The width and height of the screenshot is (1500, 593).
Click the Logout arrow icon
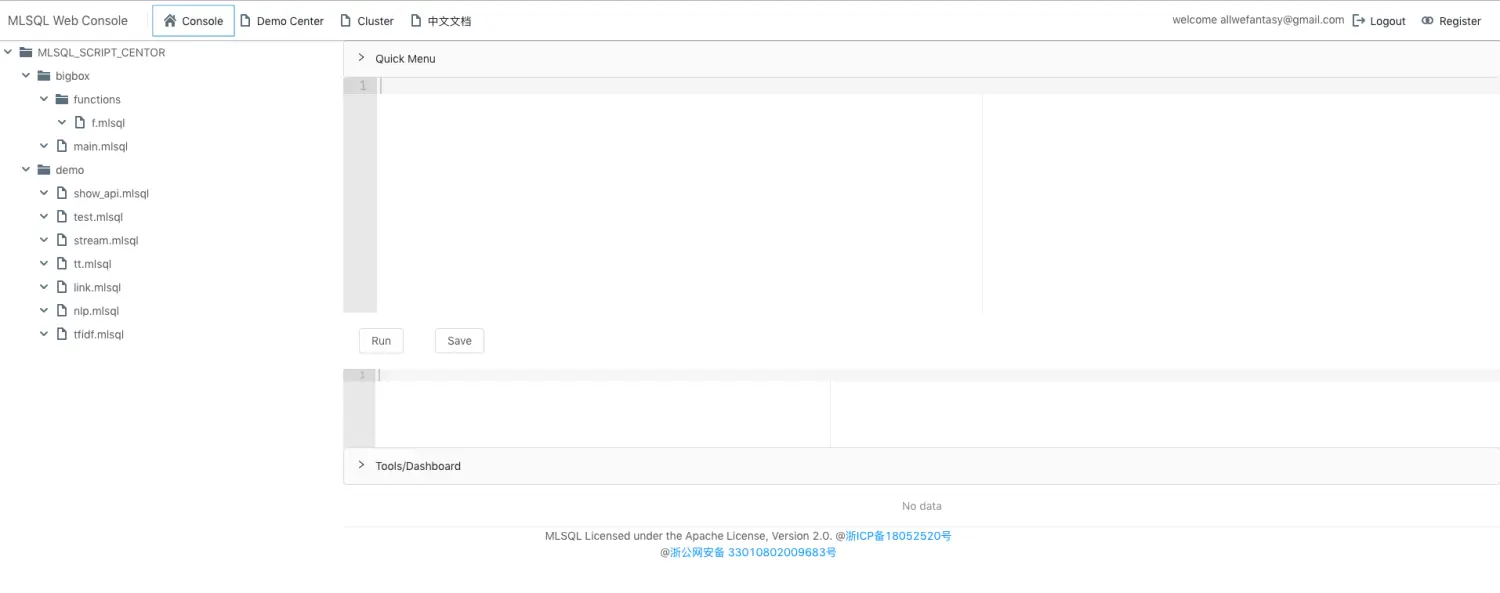coord(1358,21)
